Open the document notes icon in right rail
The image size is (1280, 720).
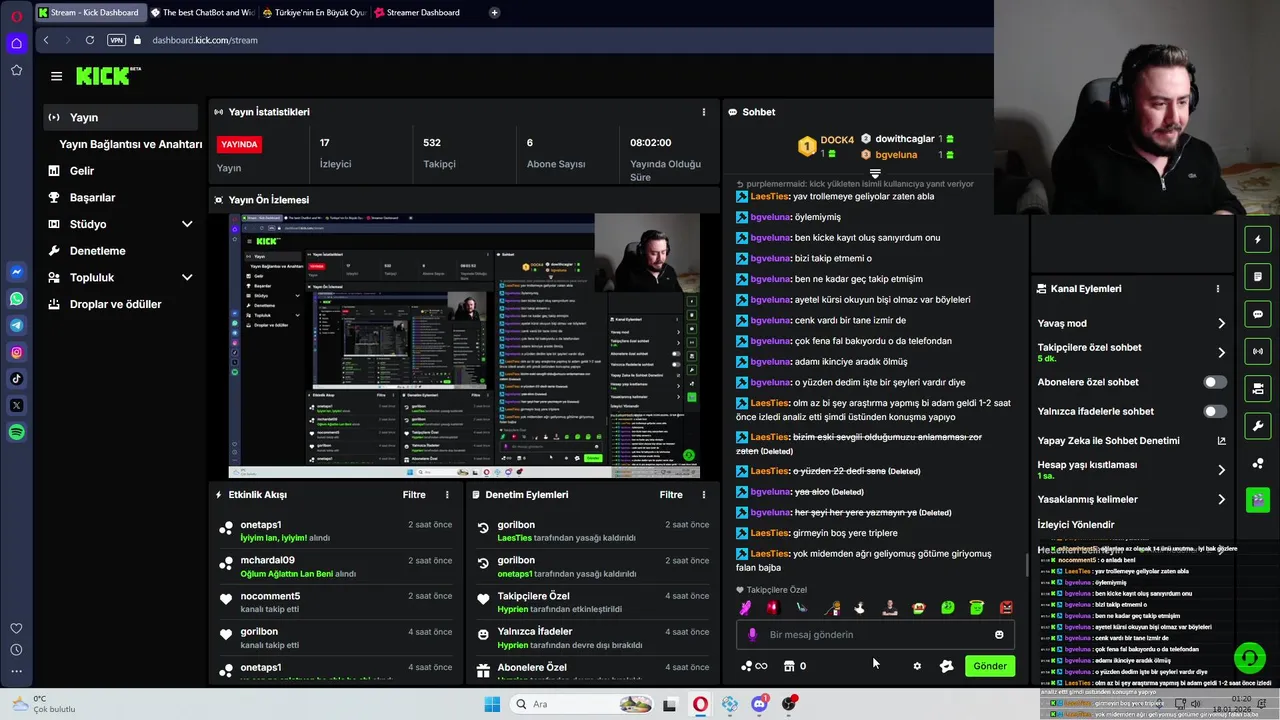1258,277
